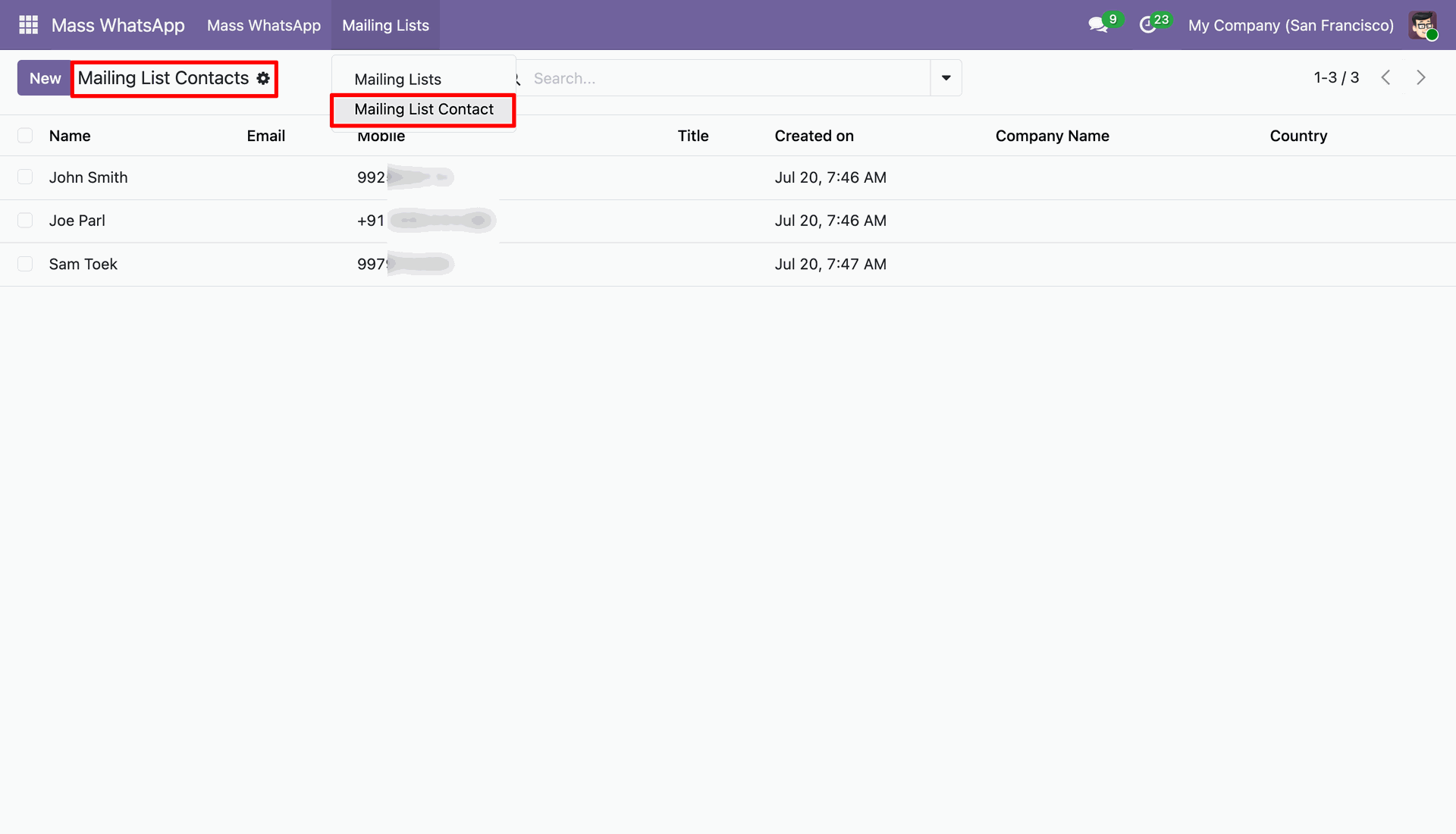The image size is (1456, 834).
Task: Sort by the Name column header
Action: coord(70,136)
